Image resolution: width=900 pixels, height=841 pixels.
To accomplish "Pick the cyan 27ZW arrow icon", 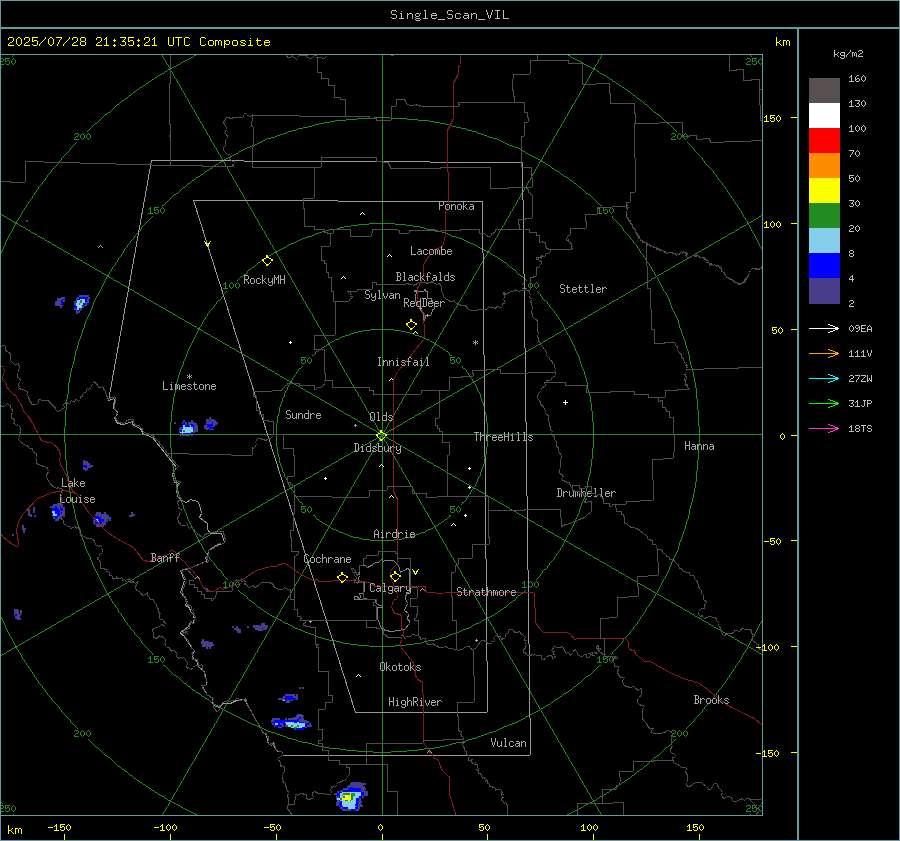I will tap(824, 379).
